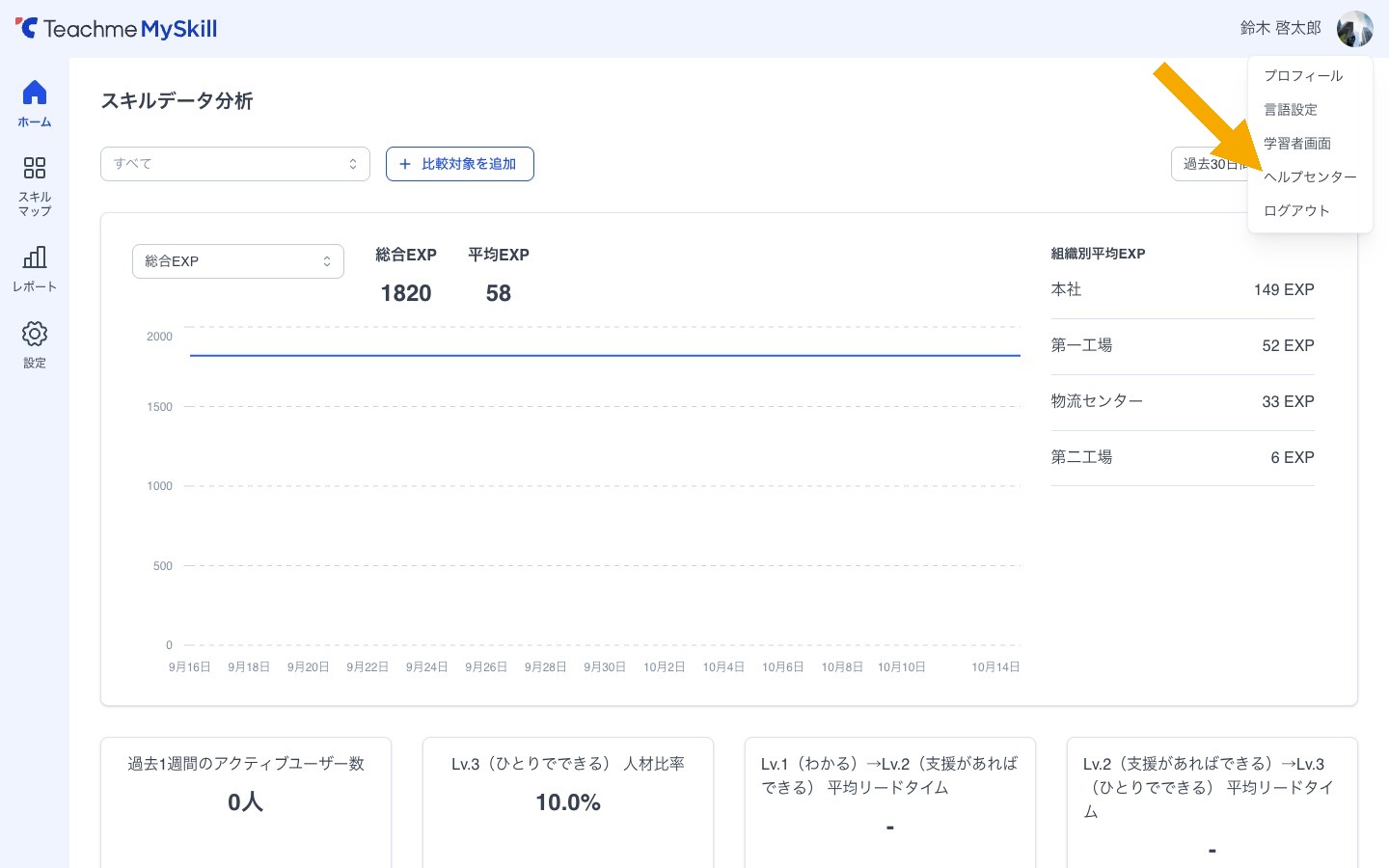The width and height of the screenshot is (1389, 868).
Task: Click the Lv.3 人材比率 10.0% card
Action: click(x=568, y=802)
